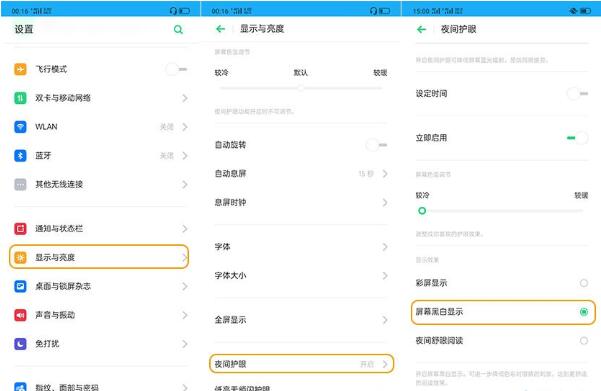This screenshot has width=601, height=391.
Task: Tap 开启 status on 夜间护眼 row
Action: coord(367,364)
